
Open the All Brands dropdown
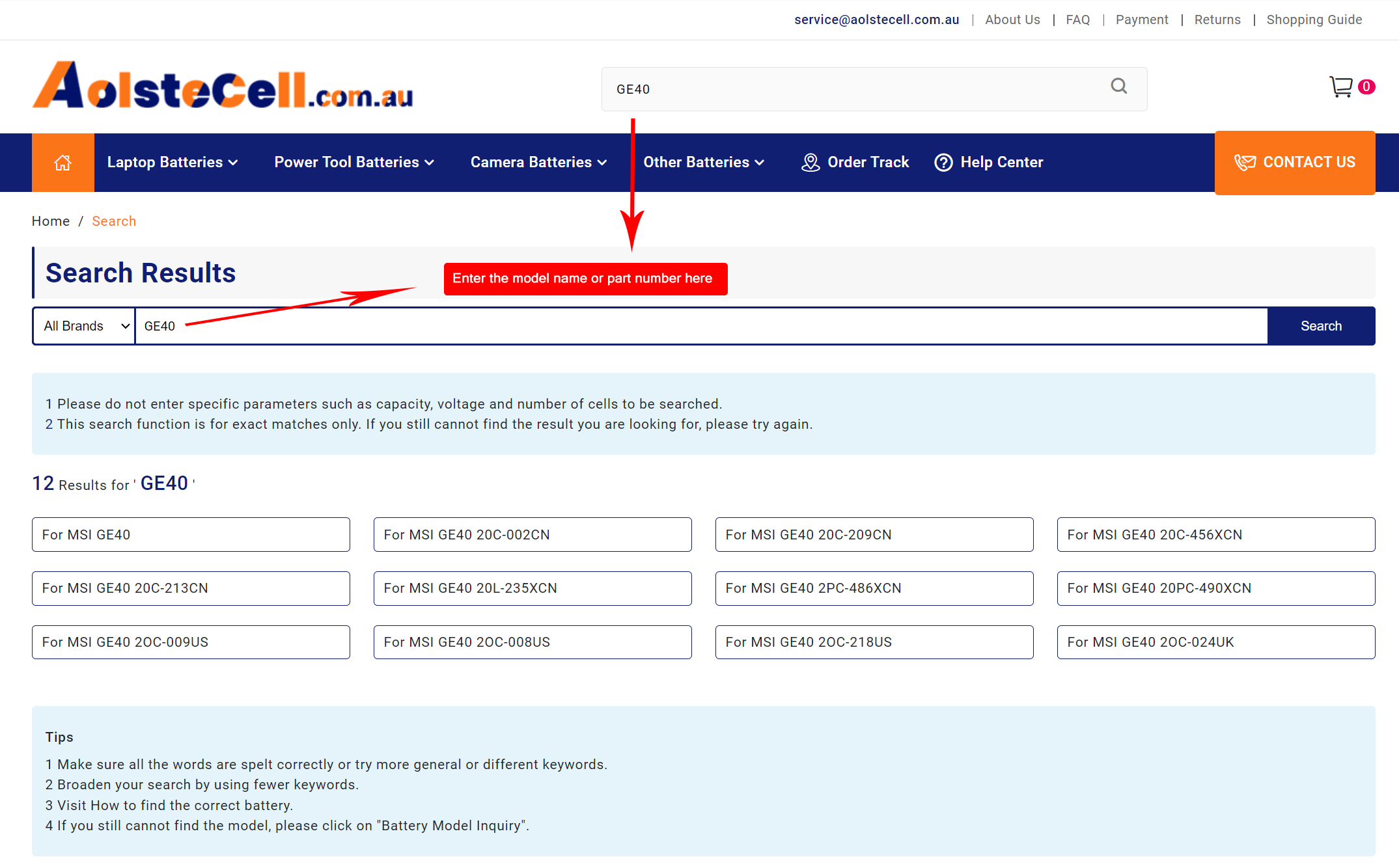(84, 326)
